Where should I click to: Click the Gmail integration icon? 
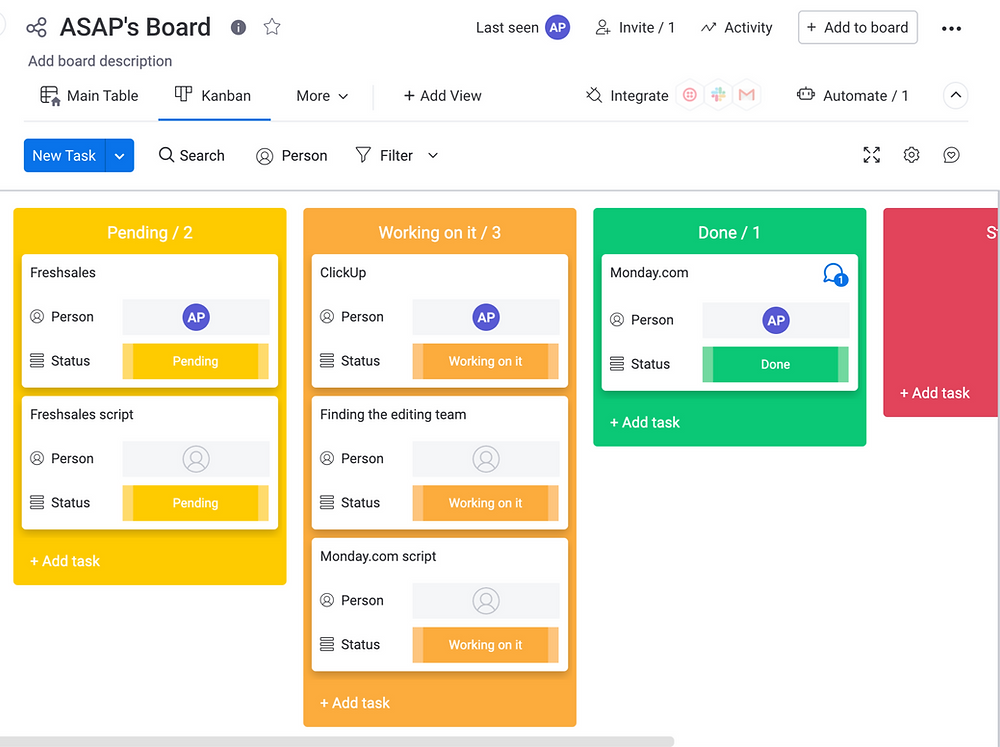747,95
